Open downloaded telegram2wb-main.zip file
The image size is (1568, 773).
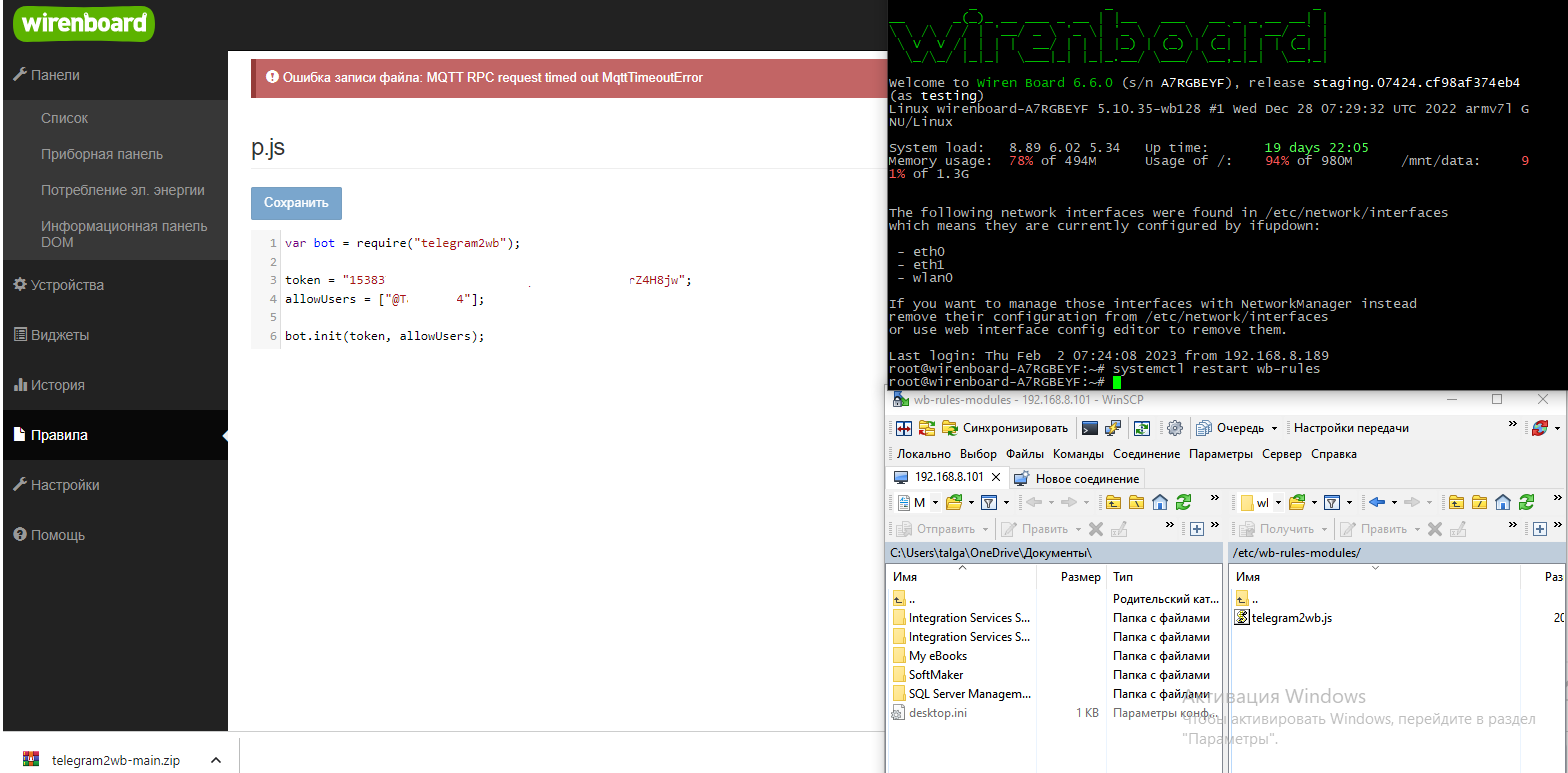pyautogui.click(x=115, y=760)
